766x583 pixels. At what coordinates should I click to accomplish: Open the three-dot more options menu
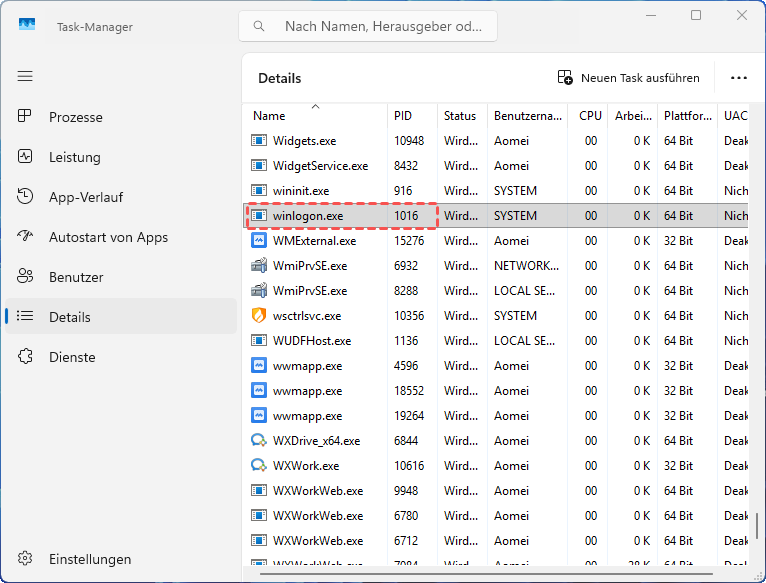pos(739,78)
